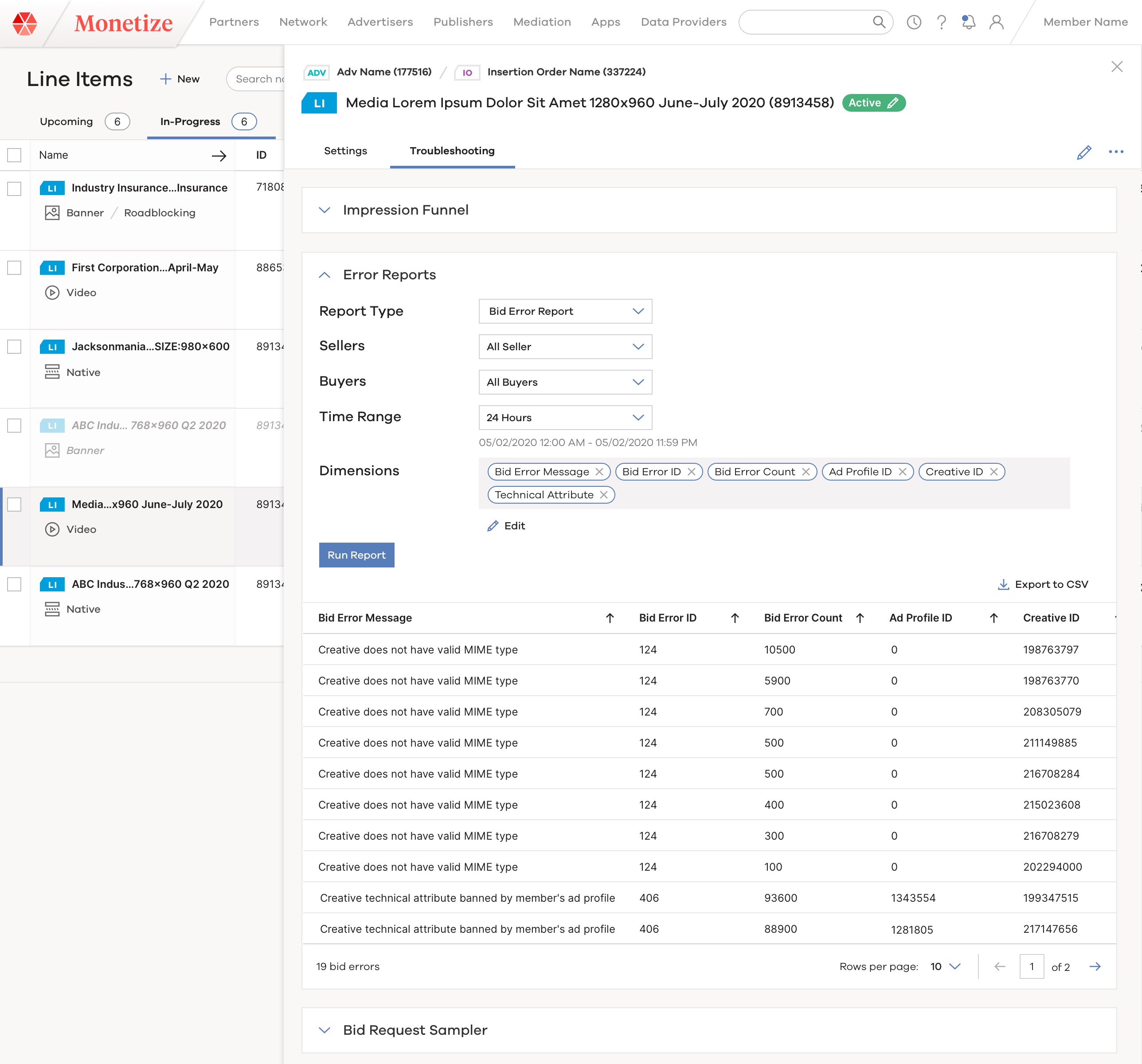This screenshot has height=1064, width=1142.
Task: Check the Industry Insurance line item checkbox
Action: [14, 189]
